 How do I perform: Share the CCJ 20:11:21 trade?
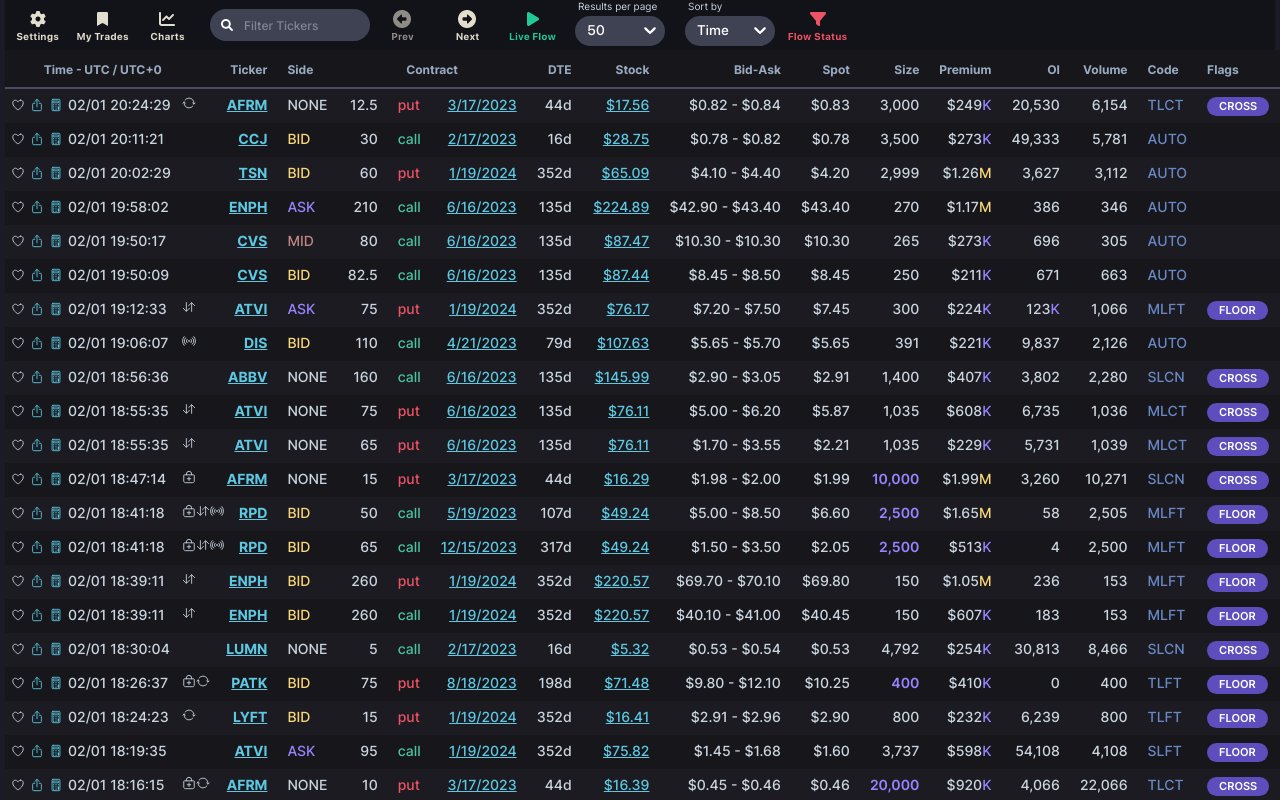point(37,139)
